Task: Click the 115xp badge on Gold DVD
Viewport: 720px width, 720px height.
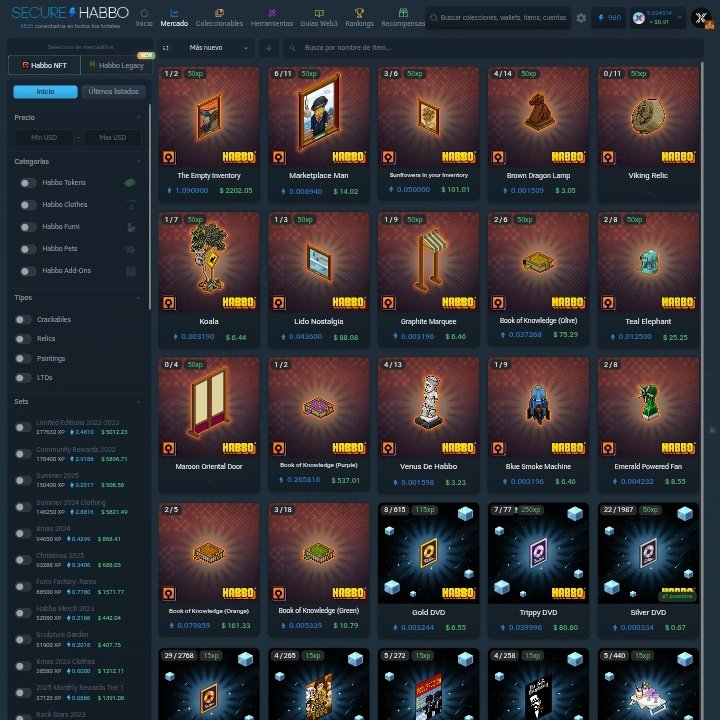Action: pos(425,510)
